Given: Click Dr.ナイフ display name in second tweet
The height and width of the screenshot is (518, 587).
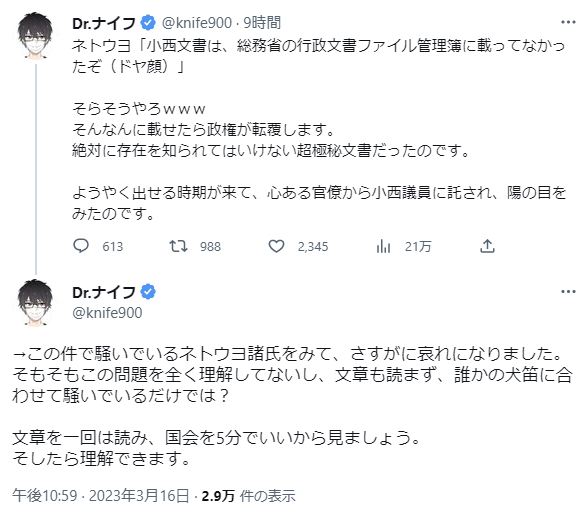Looking at the screenshot, I should pos(104,292).
